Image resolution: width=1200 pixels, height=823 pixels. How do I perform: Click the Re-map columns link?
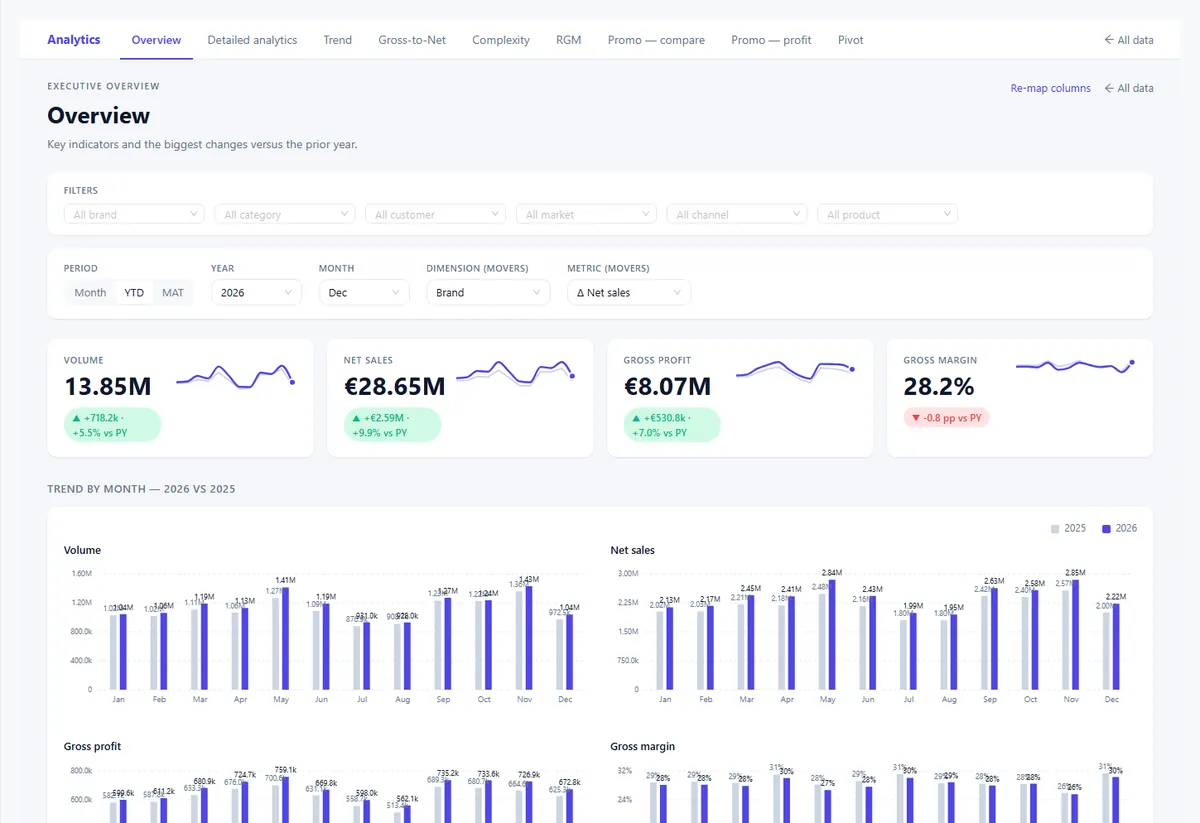(1050, 88)
